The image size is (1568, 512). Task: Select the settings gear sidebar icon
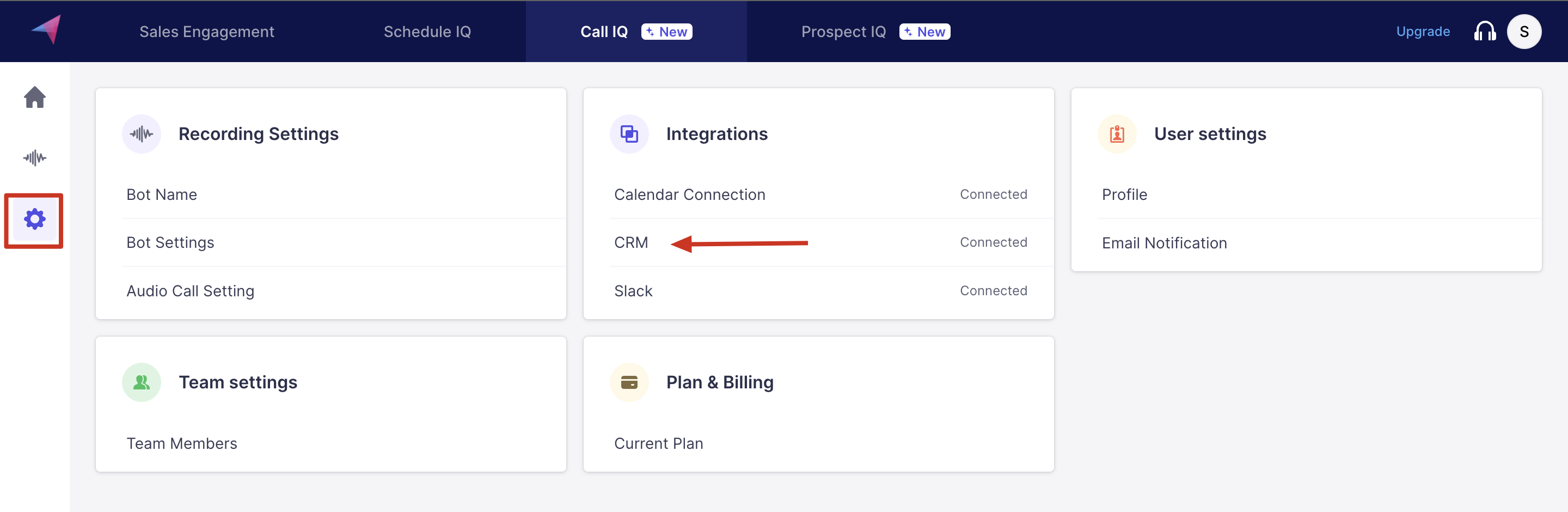click(35, 219)
